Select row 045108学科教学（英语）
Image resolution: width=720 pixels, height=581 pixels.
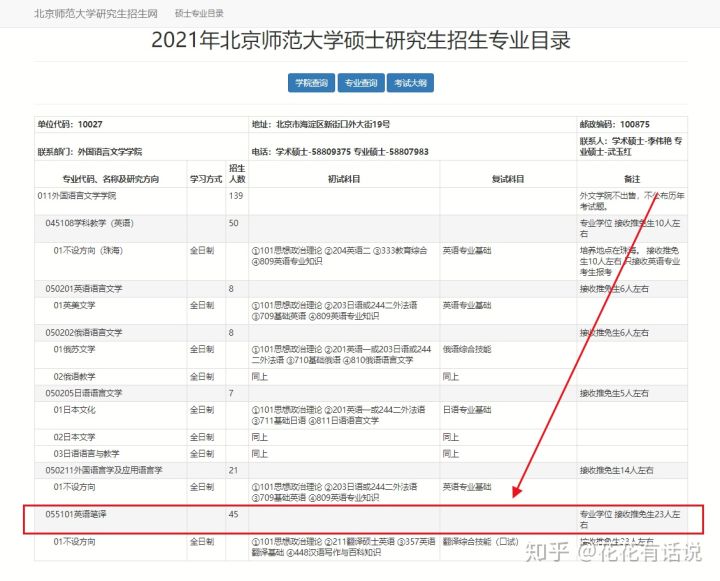361,229
